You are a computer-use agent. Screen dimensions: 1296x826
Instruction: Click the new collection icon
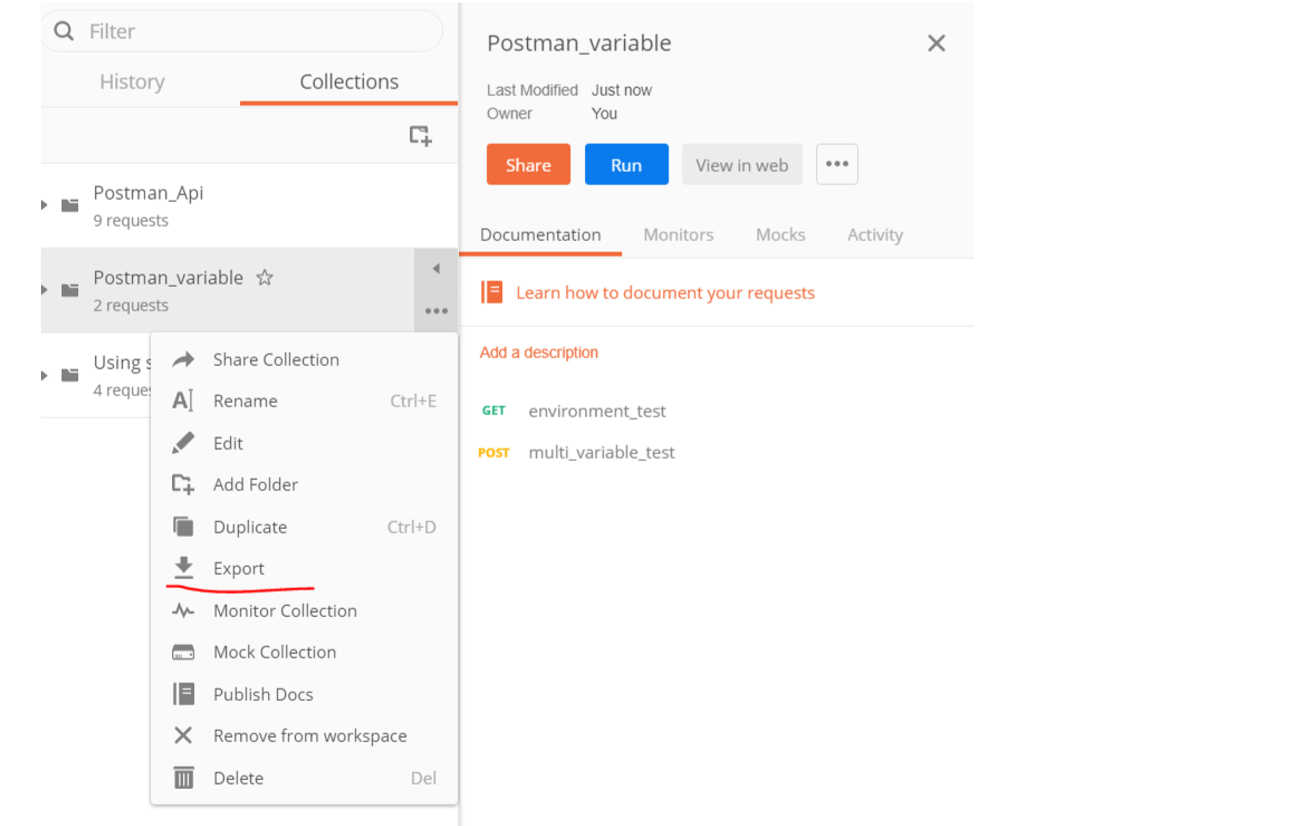[420, 136]
